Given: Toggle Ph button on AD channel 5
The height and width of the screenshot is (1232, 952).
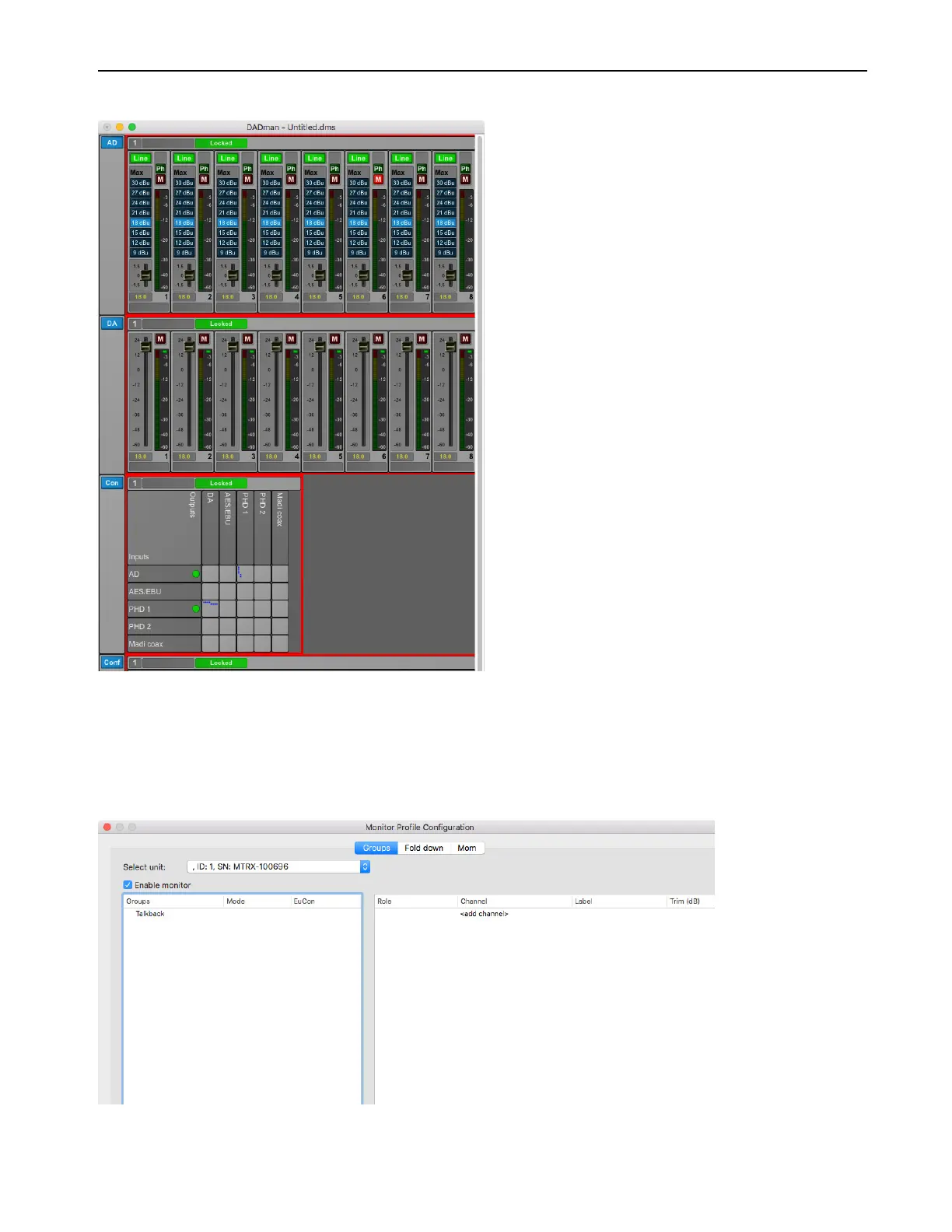Looking at the screenshot, I should (x=335, y=169).
